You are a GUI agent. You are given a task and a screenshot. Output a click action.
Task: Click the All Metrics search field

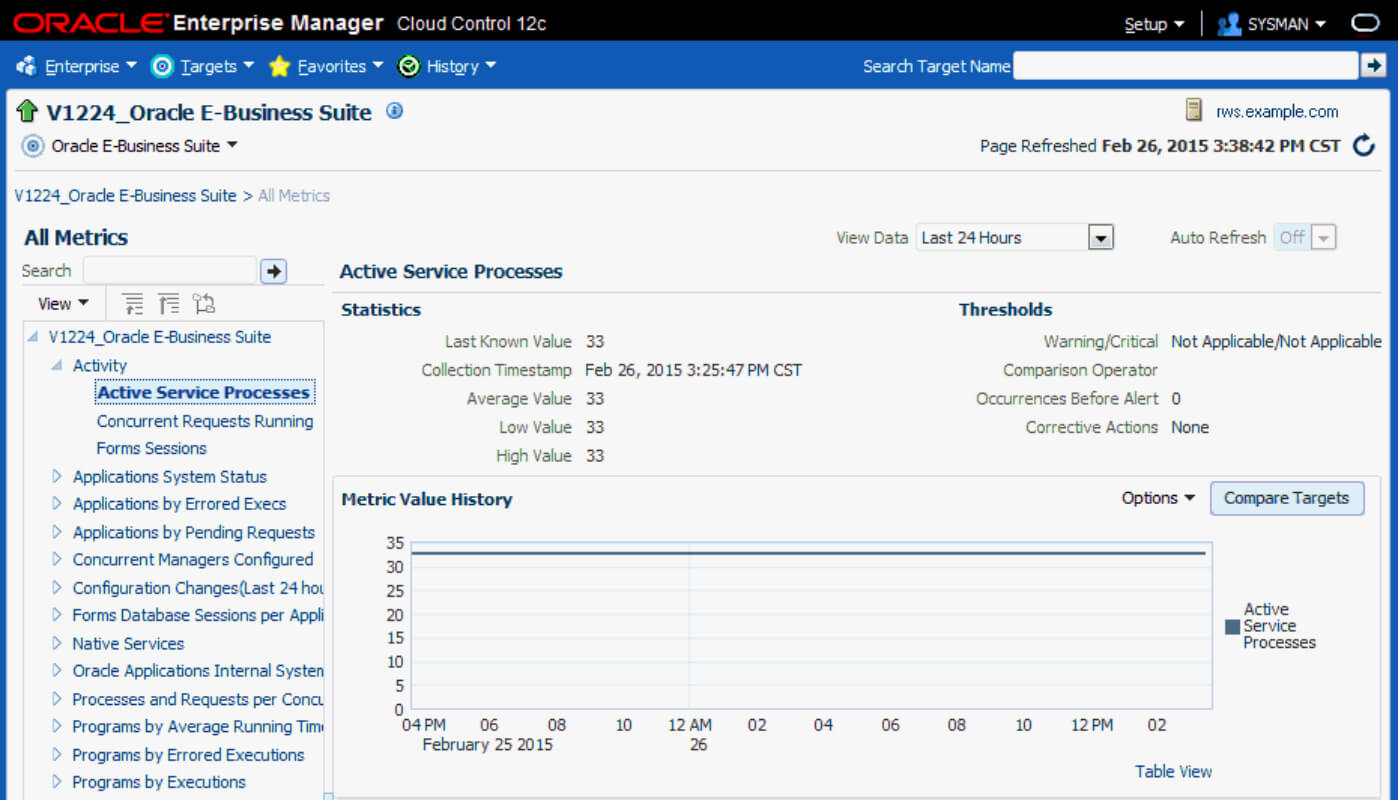[170, 271]
